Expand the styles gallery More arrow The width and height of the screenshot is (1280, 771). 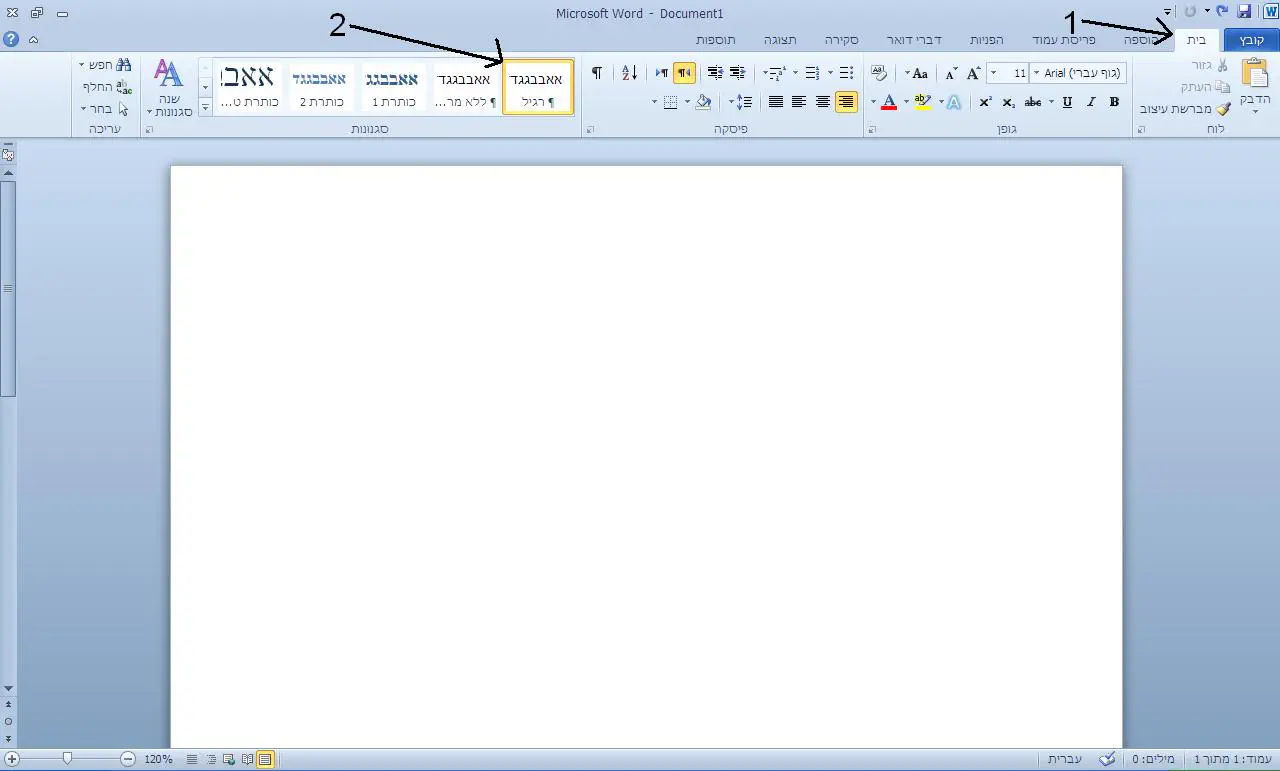[205, 107]
